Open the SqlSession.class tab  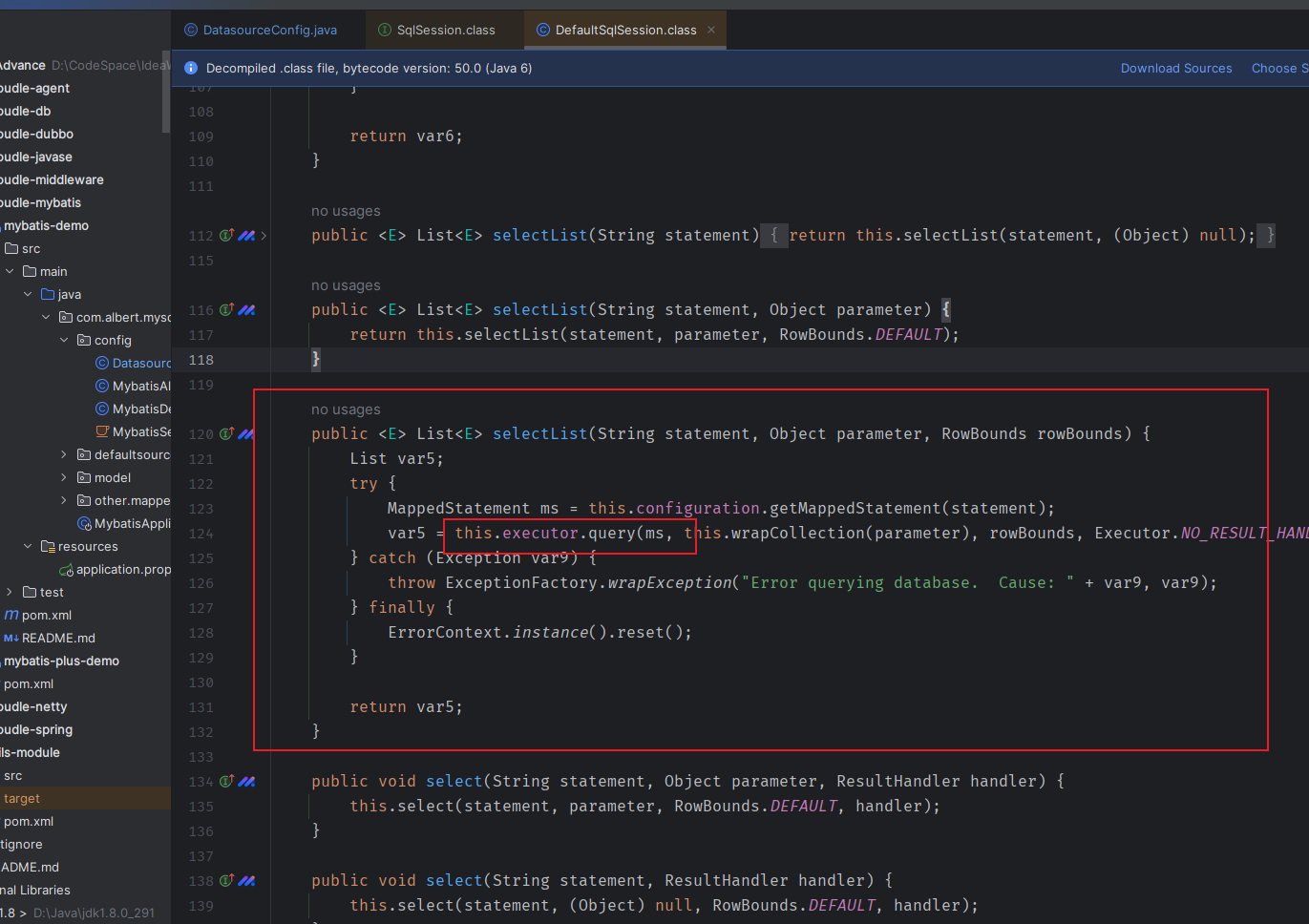(445, 30)
